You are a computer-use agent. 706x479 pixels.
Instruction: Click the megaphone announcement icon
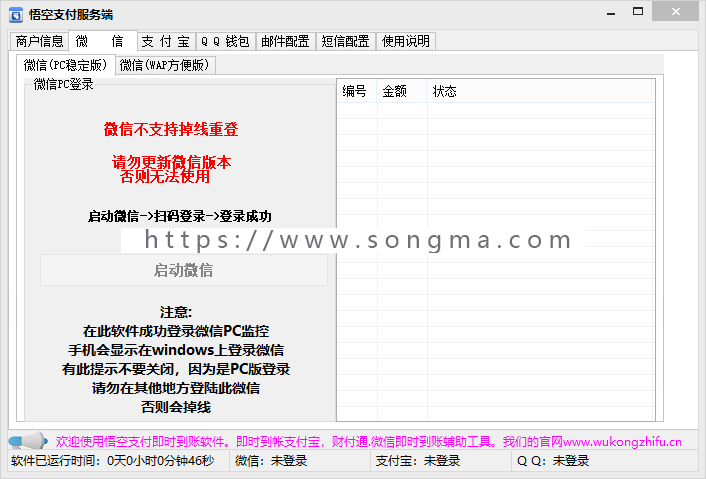click(x=28, y=441)
